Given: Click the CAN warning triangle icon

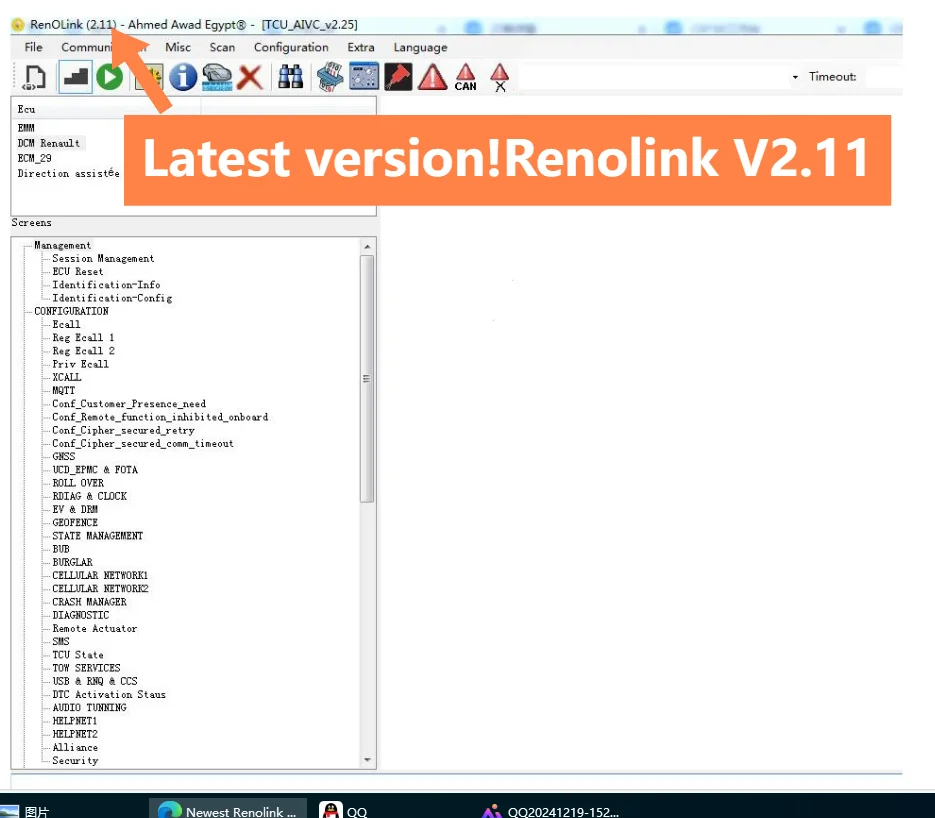Looking at the screenshot, I should point(466,78).
